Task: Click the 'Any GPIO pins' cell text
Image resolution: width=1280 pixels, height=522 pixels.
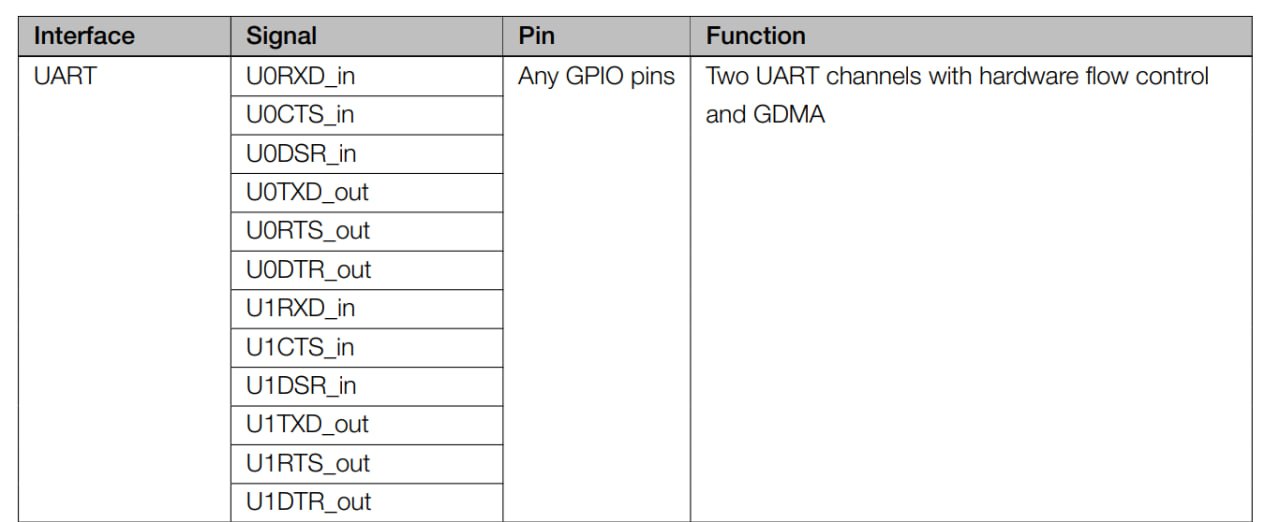Action: pos(597,76)
